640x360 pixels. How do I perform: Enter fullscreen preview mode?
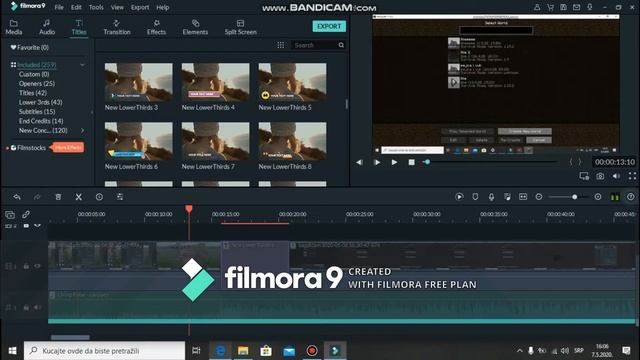(x=632, y=176)
